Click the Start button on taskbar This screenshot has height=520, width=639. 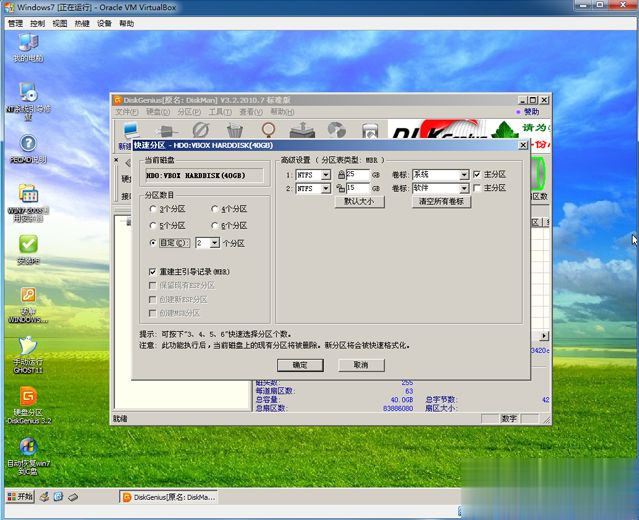click(x=20, y=497)
